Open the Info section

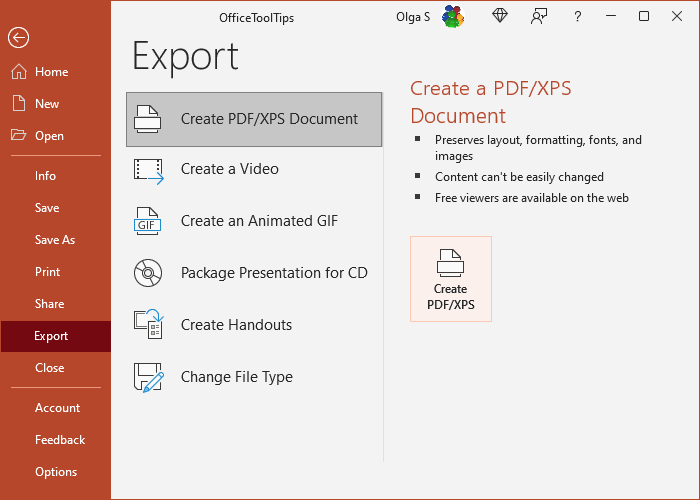click(56, 176)
